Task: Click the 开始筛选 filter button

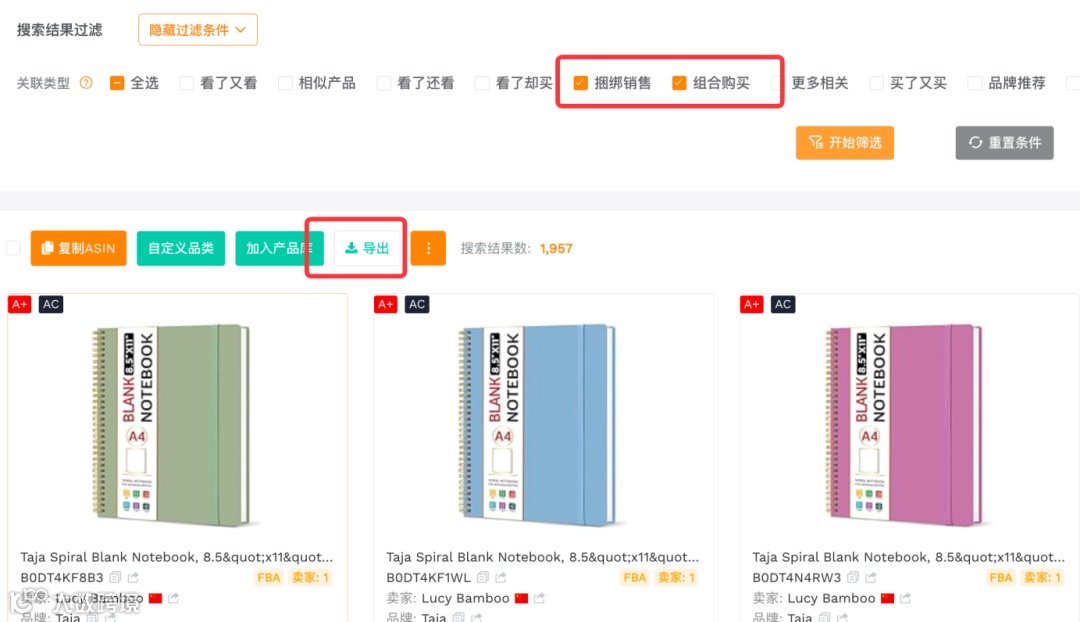Action: click(x=844, y=143)
